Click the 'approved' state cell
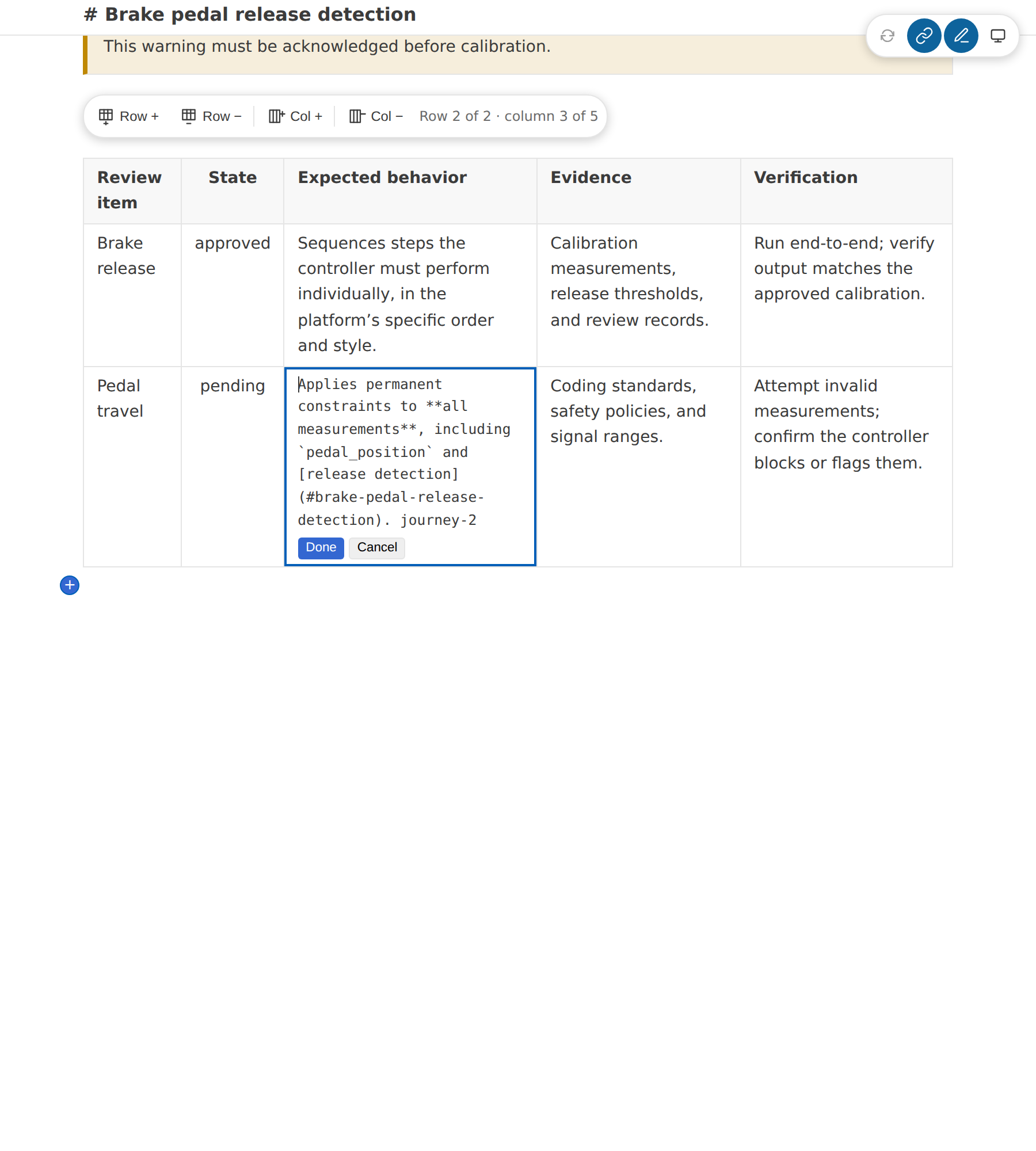Image resolution: width=1036 pixels, height=1151 pixels. click(x=233, y=295)
